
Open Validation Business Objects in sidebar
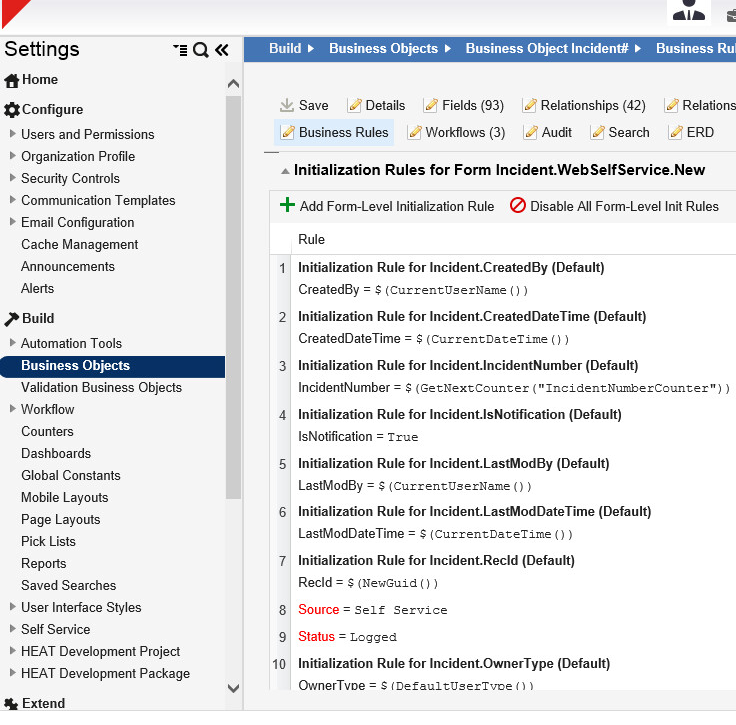(101, 387)
